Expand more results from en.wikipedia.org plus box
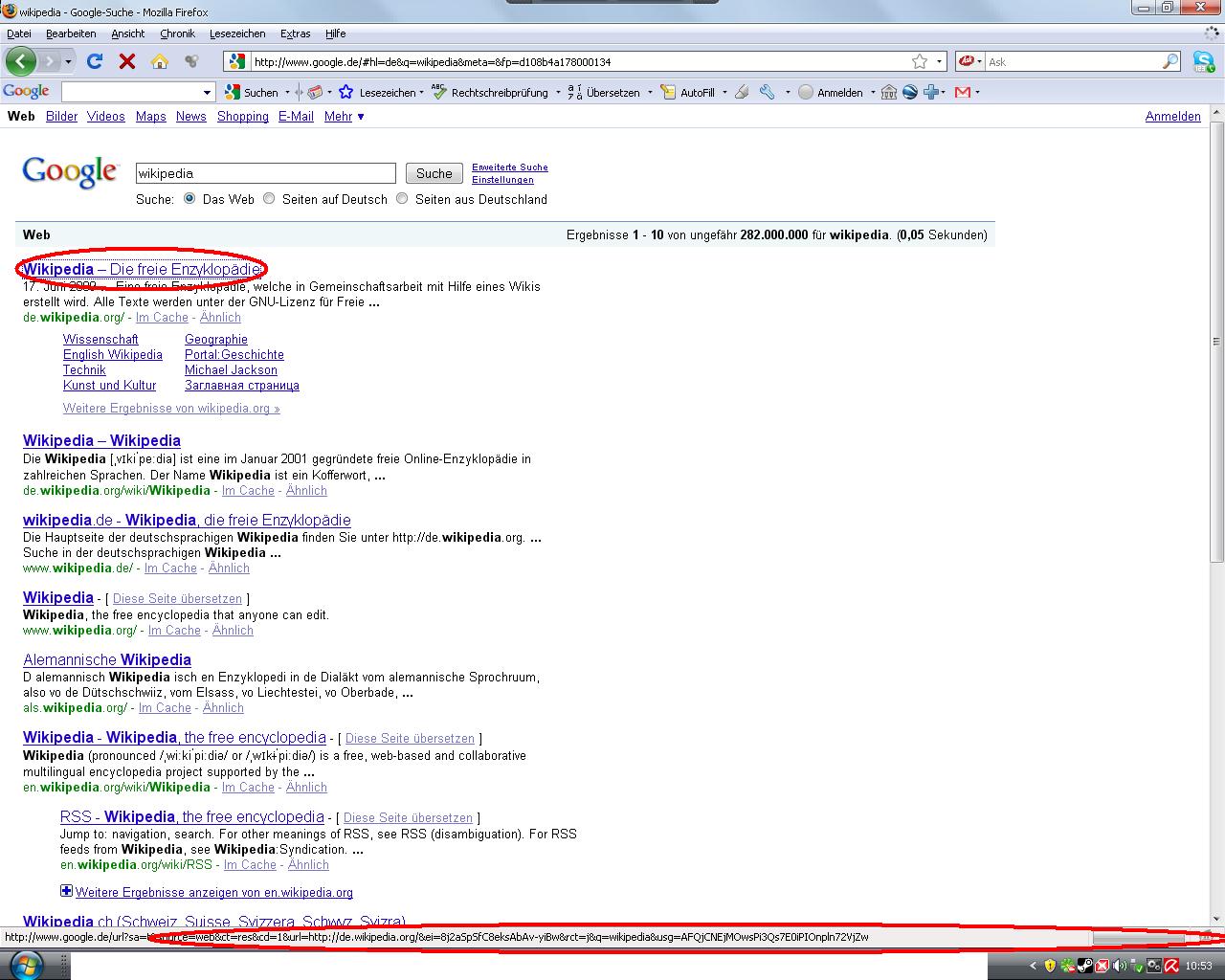This screenshot has width=1225, height=980. pyautogui.click(x=66, y=891)
